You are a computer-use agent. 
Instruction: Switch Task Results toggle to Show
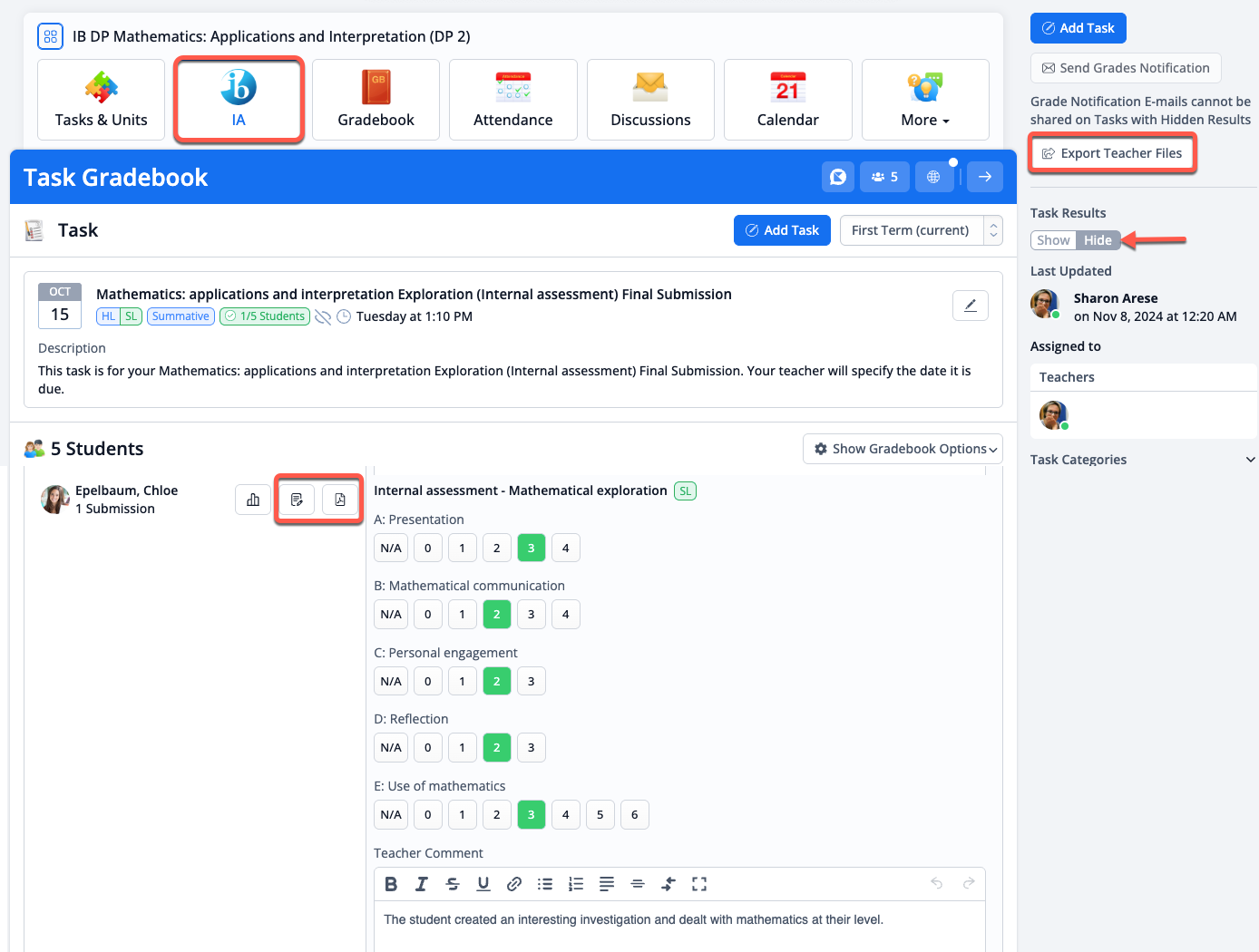(x=1053, y=240)
